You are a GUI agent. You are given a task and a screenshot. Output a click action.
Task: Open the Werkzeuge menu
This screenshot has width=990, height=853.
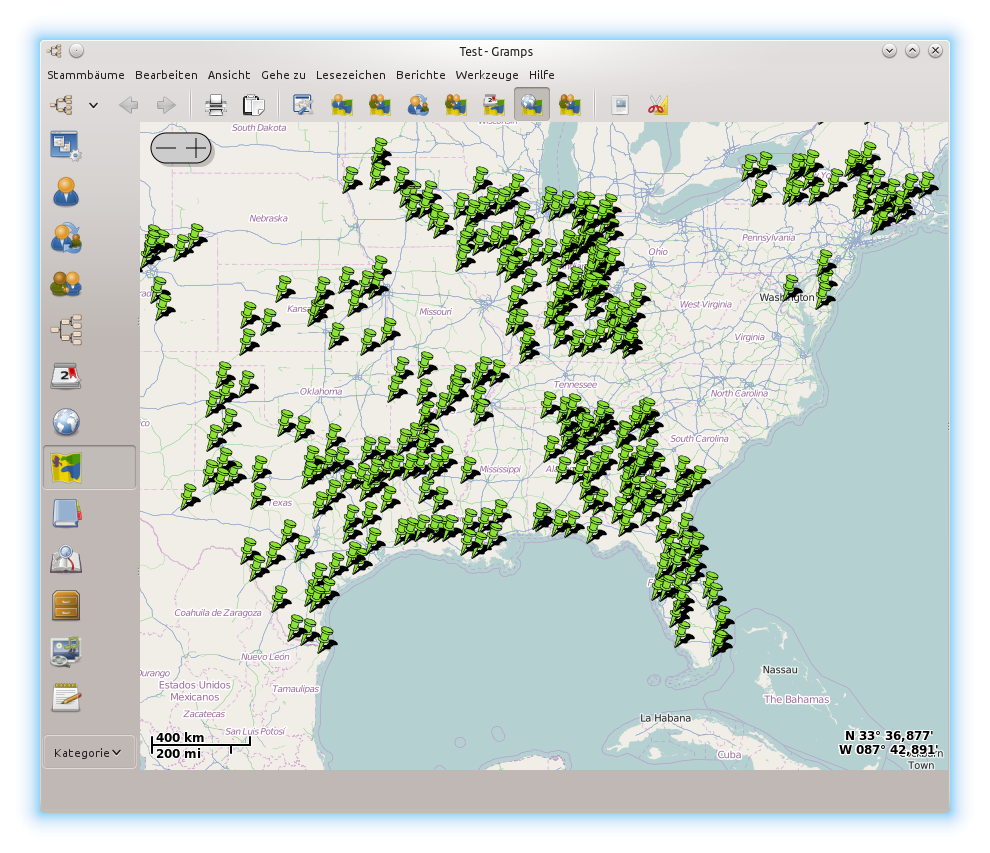pos(487,75)
